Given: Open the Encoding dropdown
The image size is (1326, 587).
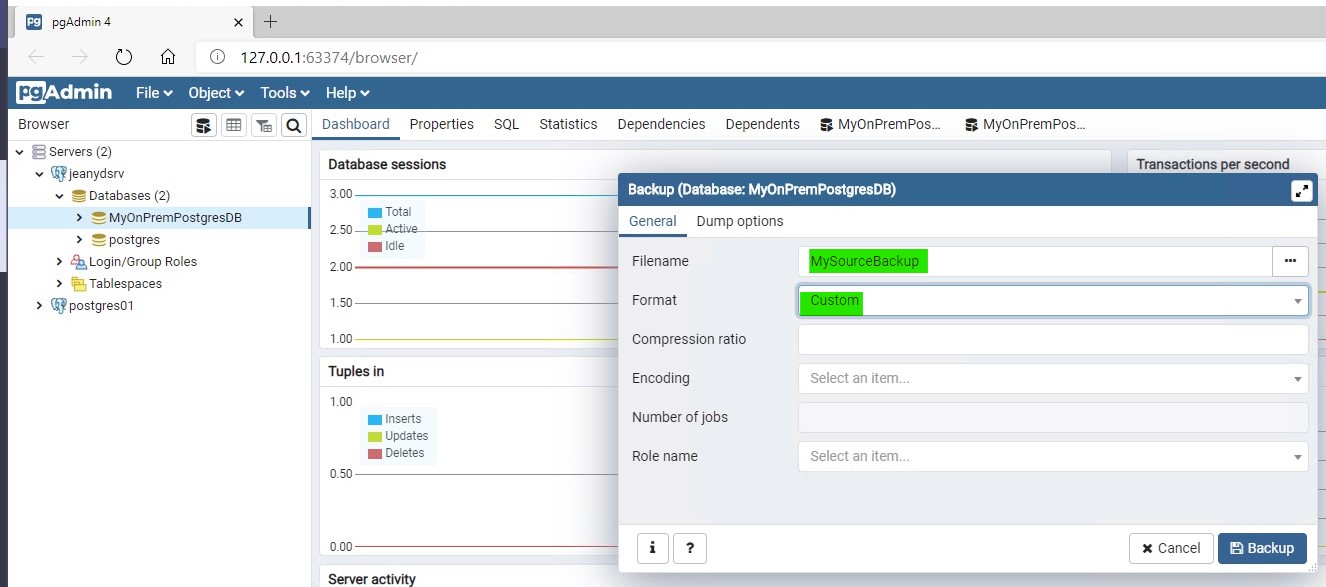Looking at the screenshot, I should 1053,378.
